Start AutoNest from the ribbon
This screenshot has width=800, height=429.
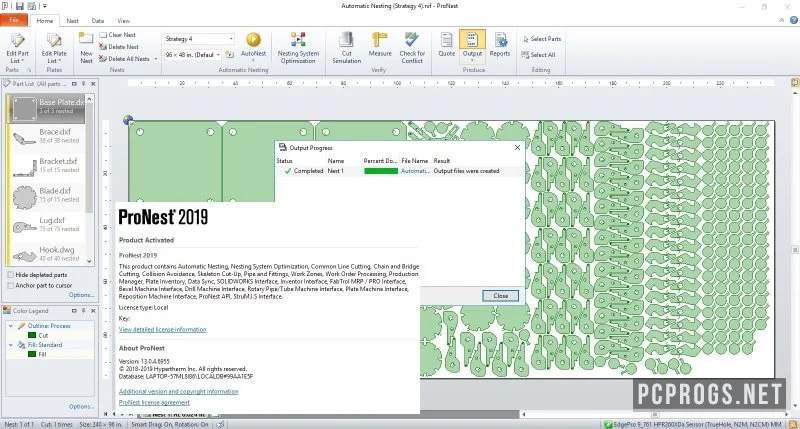click(x=253, y=45)
